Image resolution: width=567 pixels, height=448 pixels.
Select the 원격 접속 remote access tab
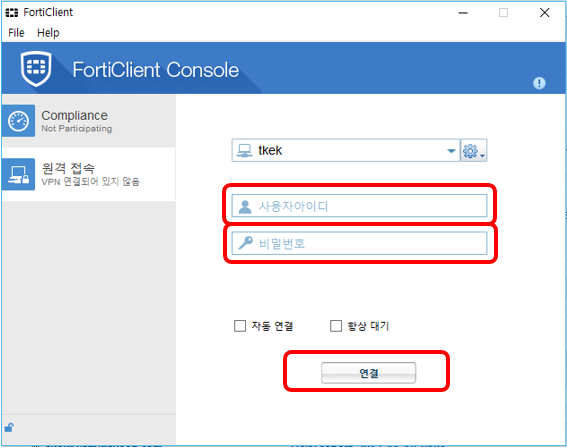pos(89,174)
